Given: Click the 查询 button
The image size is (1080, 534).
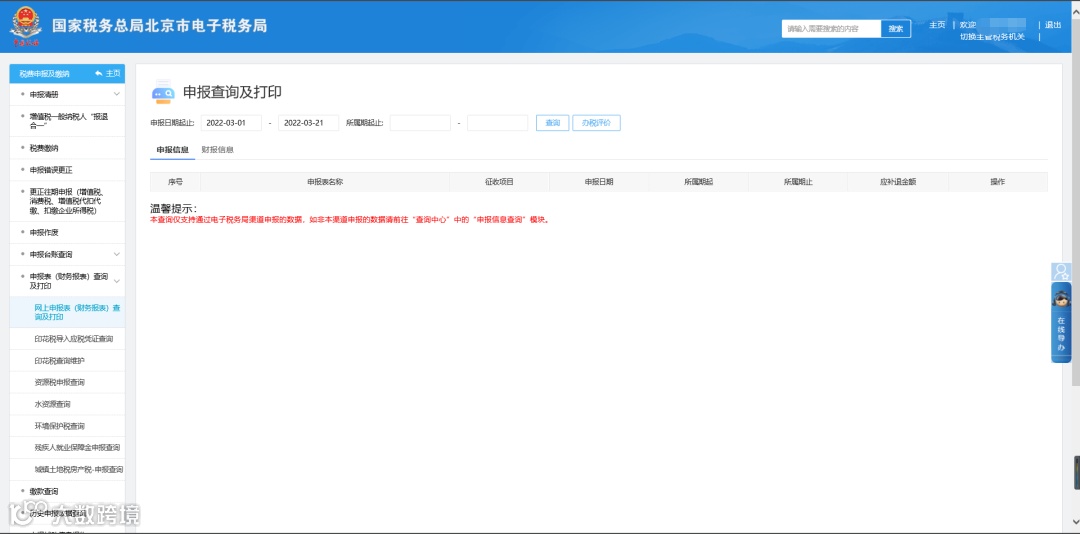Looking at the screenshot, I should [552, 123].
